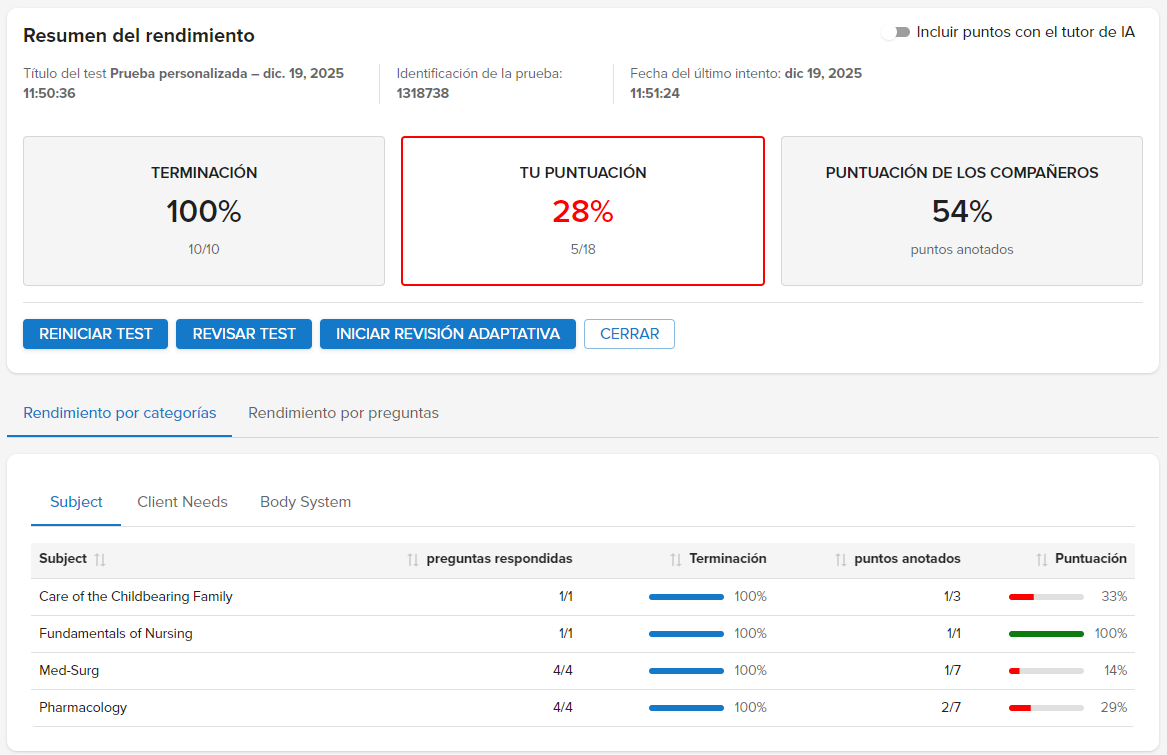Open the Client Needs tab
The image size is (1167, 755).
tap(182, 502)
